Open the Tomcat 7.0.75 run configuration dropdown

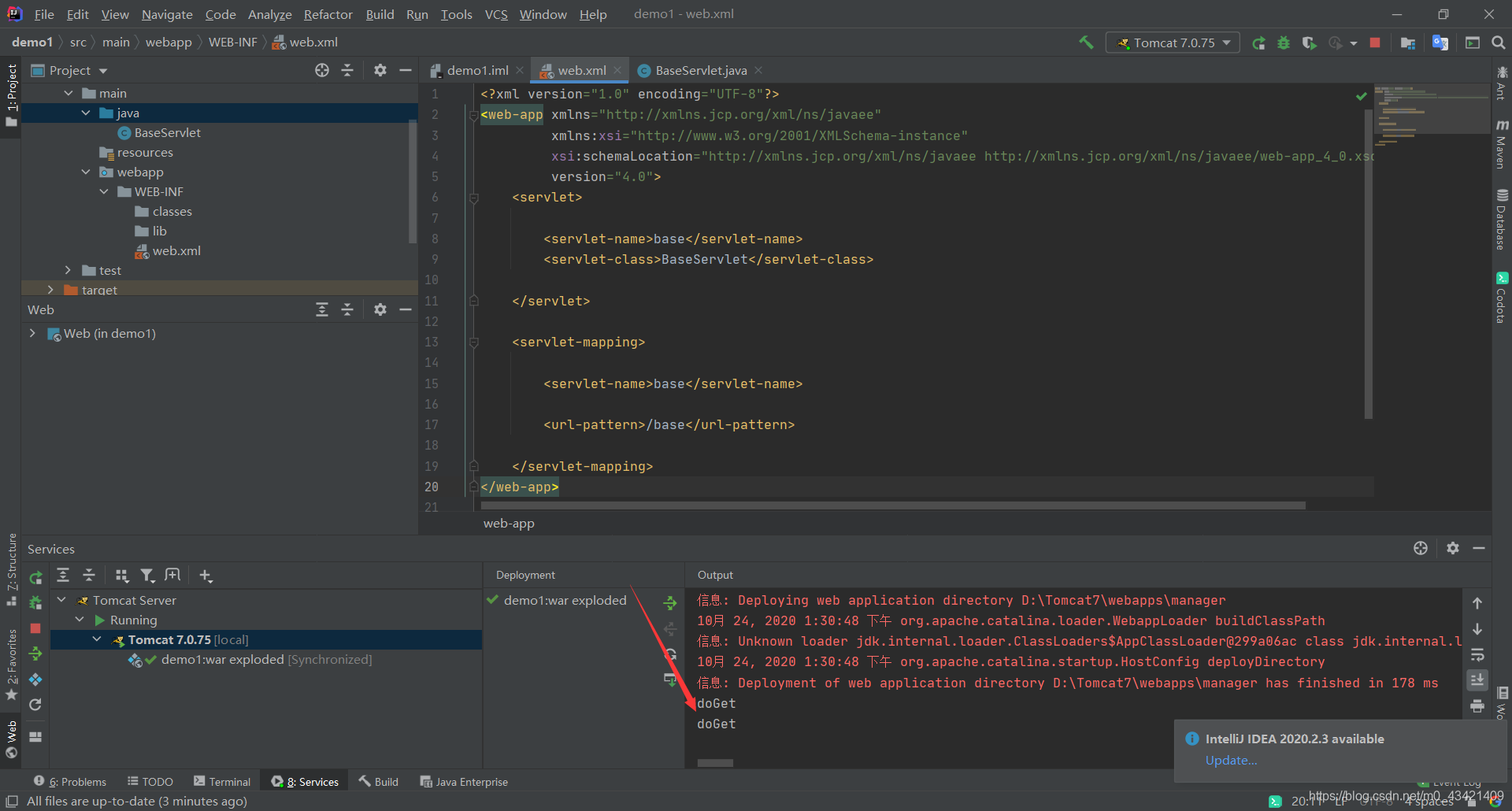pos(1173,43)
